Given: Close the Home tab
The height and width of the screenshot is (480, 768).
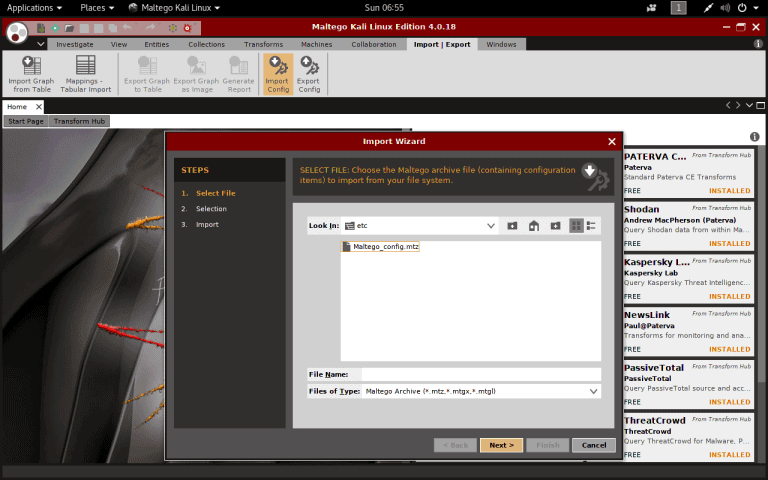Looking at the screenshot, I should (x=39, y=107).
